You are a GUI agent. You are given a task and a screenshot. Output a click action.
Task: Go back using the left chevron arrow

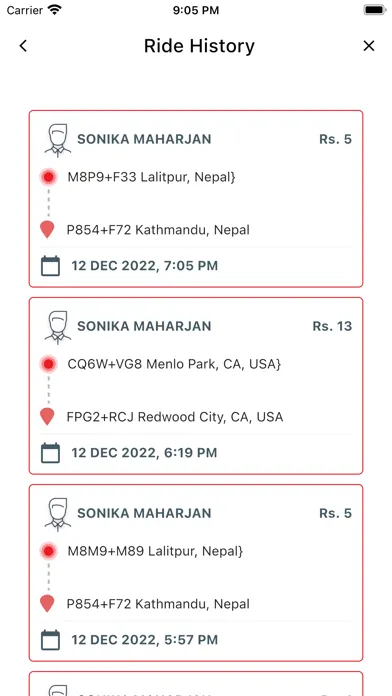point(23,46)
